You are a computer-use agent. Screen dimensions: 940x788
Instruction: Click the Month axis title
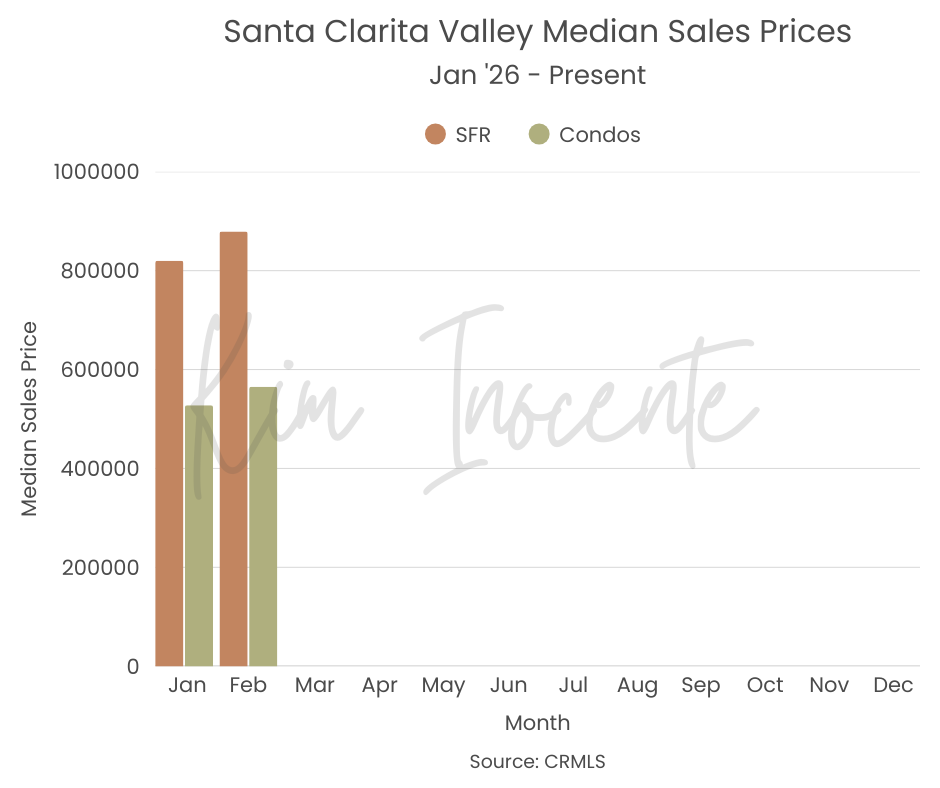pos(537,722)
